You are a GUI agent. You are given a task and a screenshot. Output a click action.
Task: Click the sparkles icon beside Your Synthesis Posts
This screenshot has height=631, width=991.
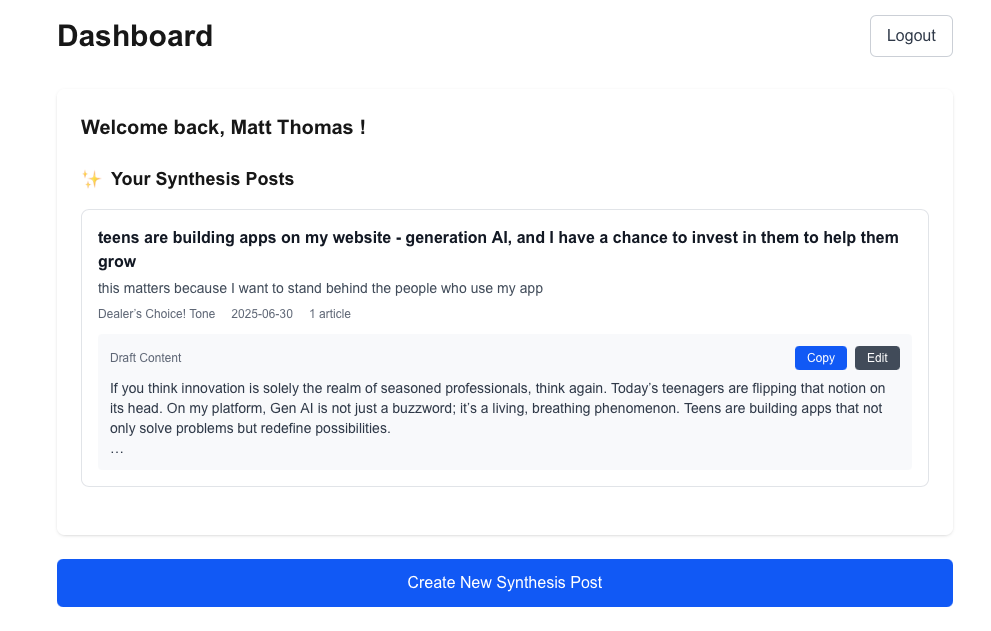coord(91,179)
